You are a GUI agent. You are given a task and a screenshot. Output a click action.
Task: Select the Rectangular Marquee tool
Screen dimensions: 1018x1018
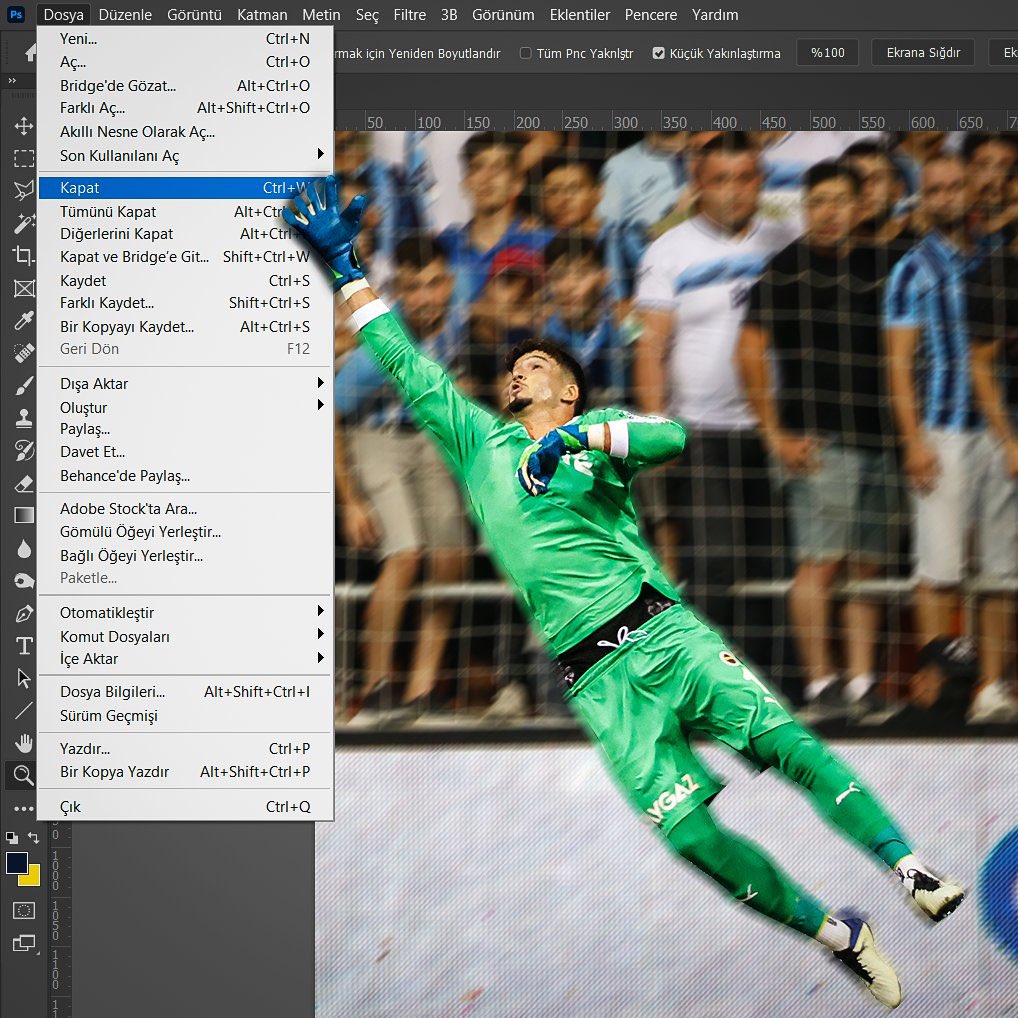click(x=24, y=158)
